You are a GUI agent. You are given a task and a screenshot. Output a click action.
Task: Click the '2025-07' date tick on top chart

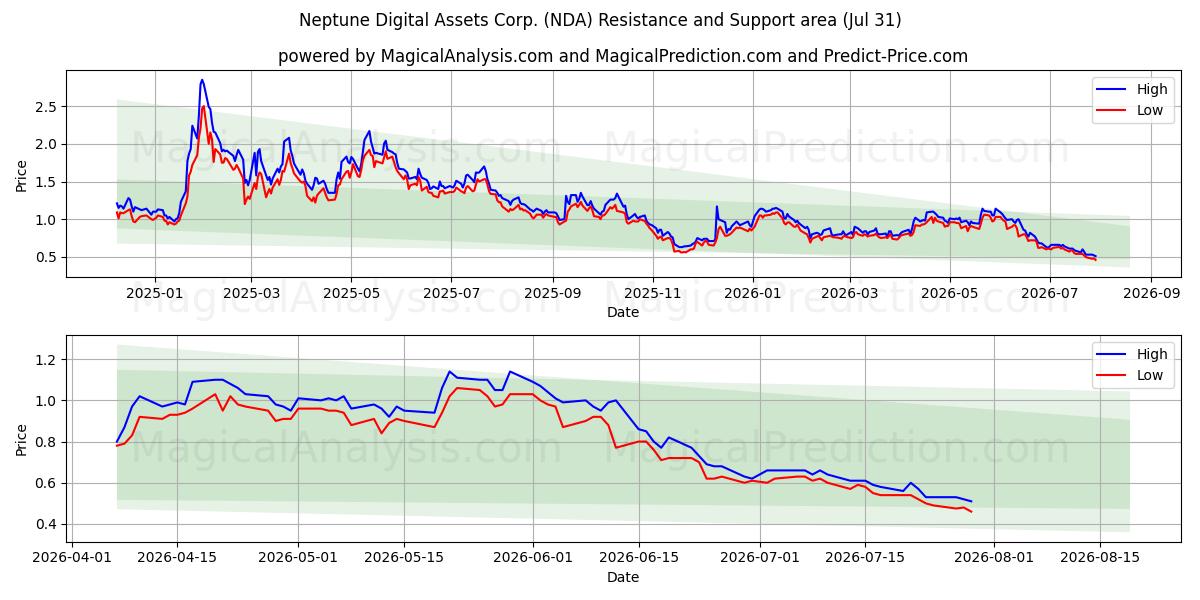(450, 293)
